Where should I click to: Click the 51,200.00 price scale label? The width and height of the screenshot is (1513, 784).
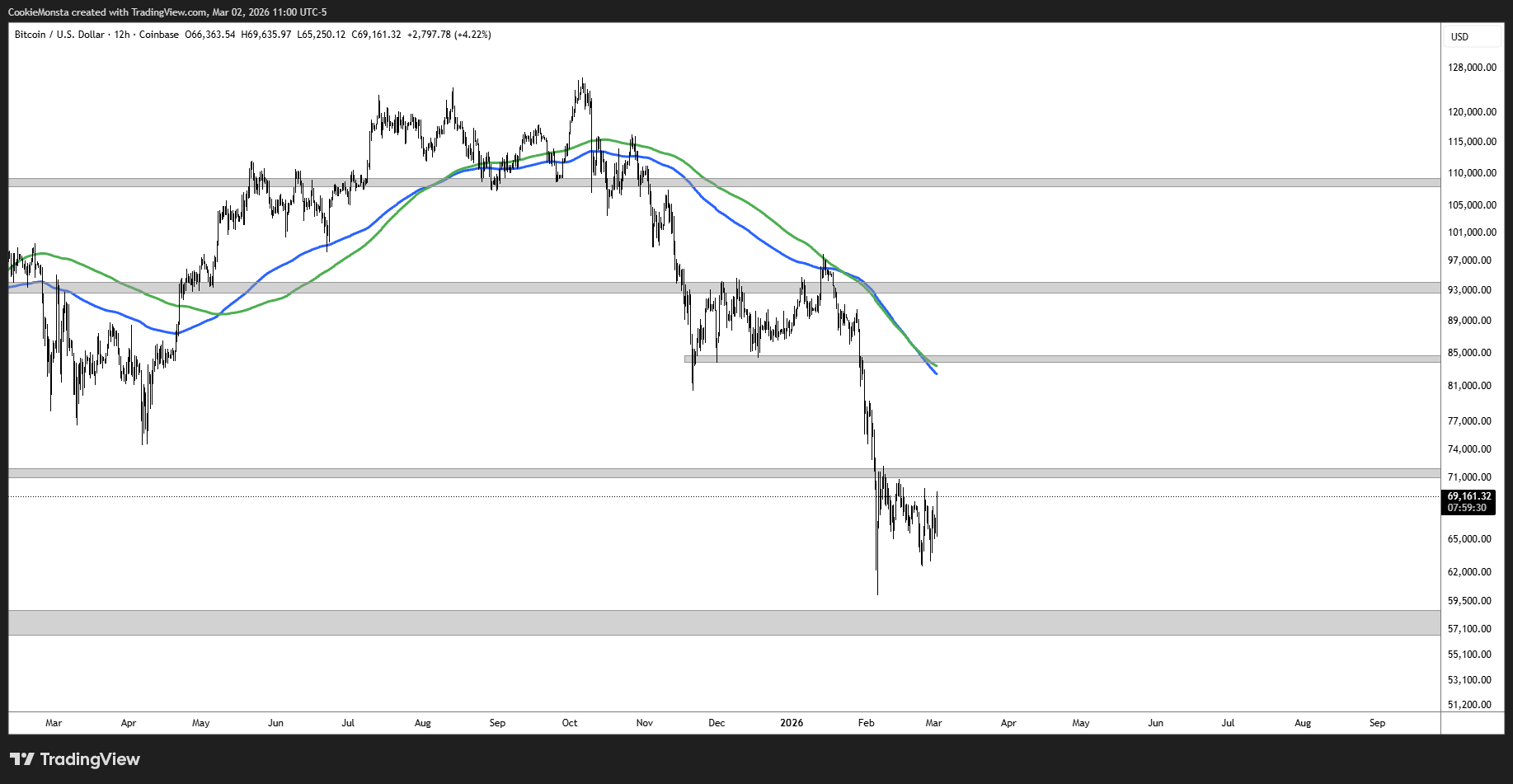(x=1469, y=705)
